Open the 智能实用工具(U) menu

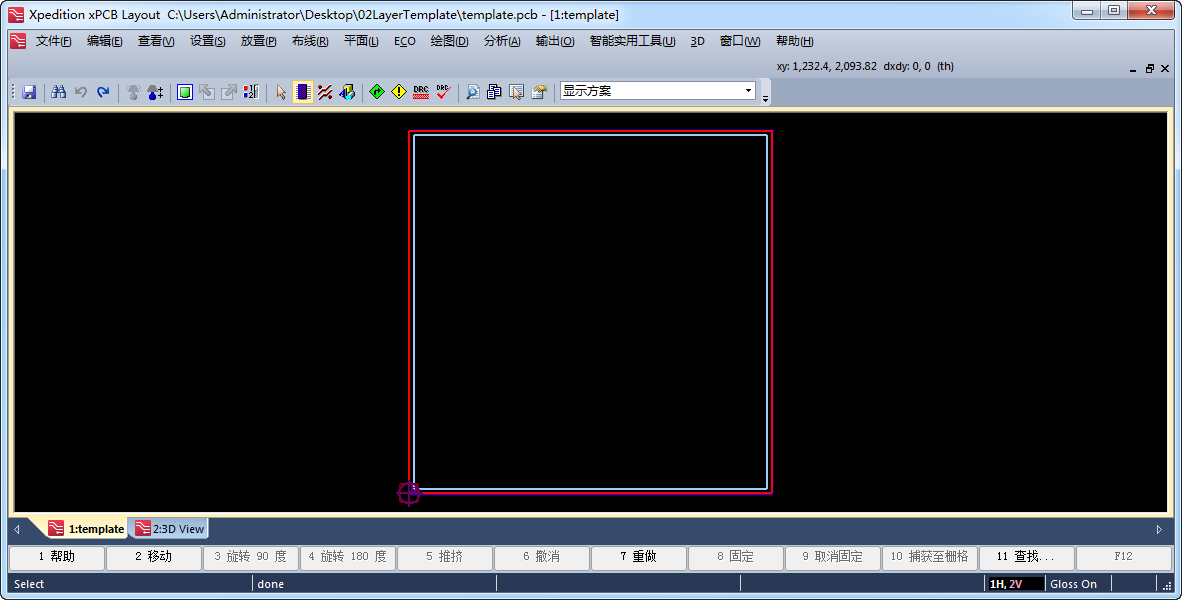pyautogui.click(x=632, y=41)
